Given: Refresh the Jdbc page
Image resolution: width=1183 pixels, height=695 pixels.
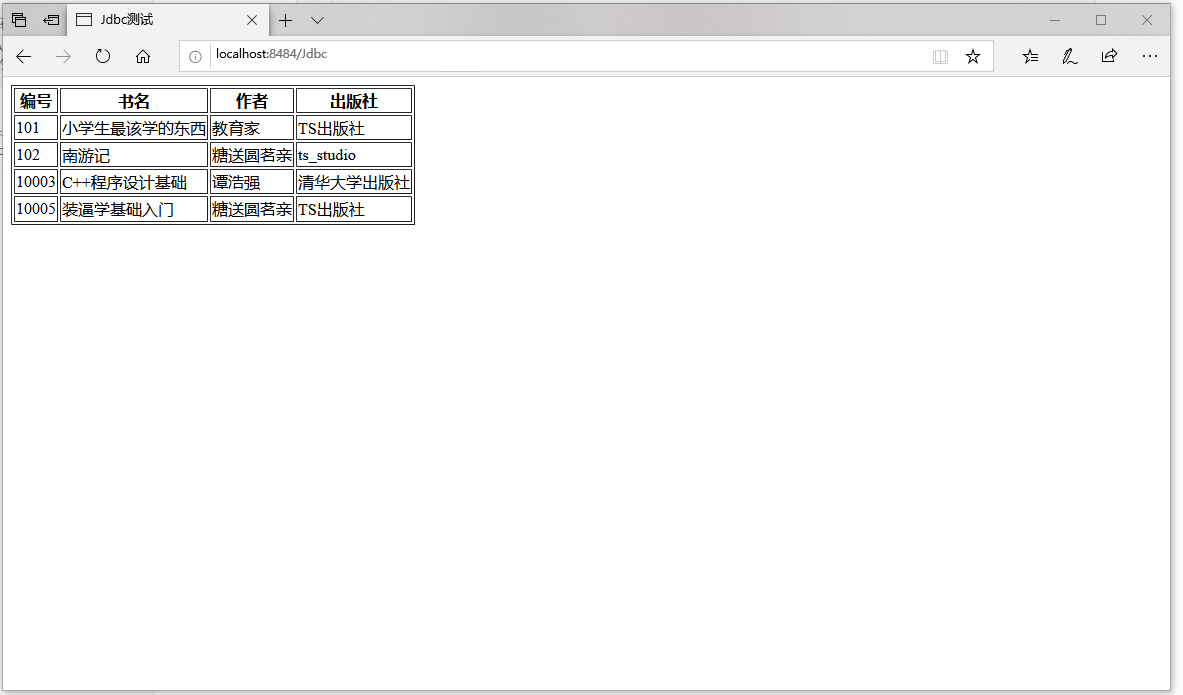Looking at the screenshot, I should point(102,56).
